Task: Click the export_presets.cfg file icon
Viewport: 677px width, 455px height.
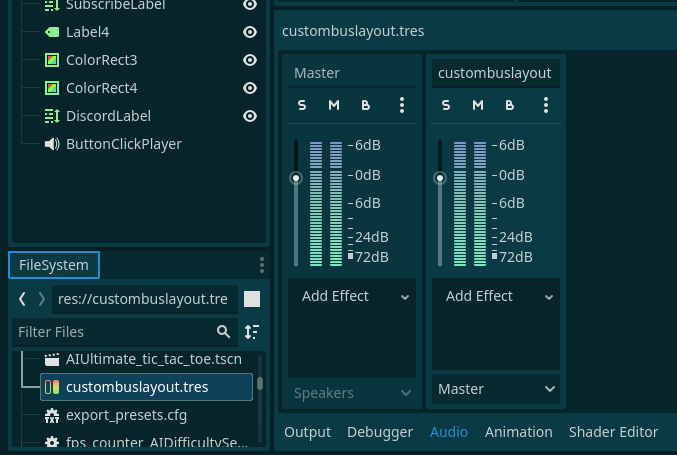Action: [x=52, y=415]
